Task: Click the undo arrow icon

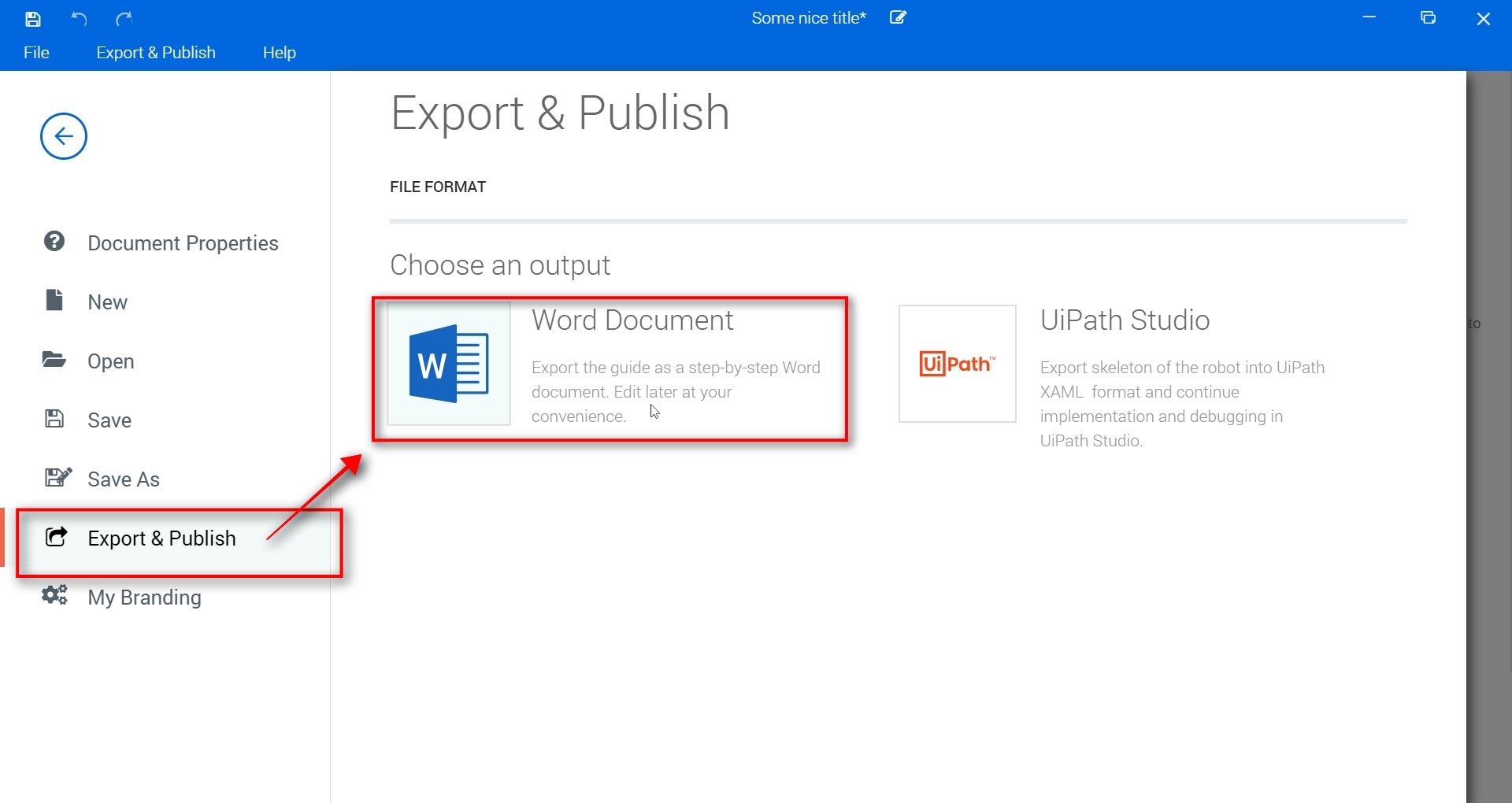Action: pyautogui.click(x=79, y=18)
